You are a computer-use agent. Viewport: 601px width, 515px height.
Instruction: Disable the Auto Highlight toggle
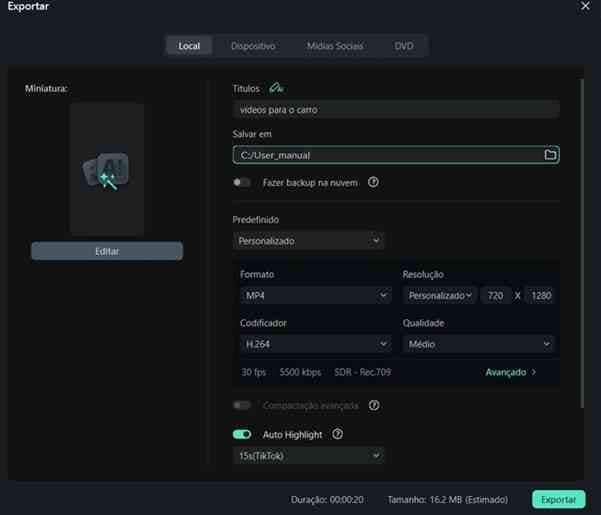click(241, 434)
